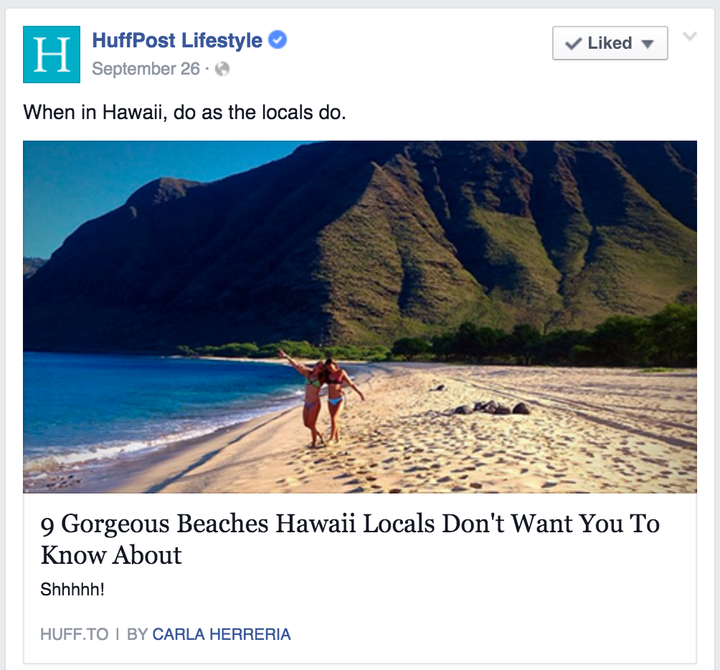
Task: Toggle the Liked button for this page
Action: click(x=610, y=43)
